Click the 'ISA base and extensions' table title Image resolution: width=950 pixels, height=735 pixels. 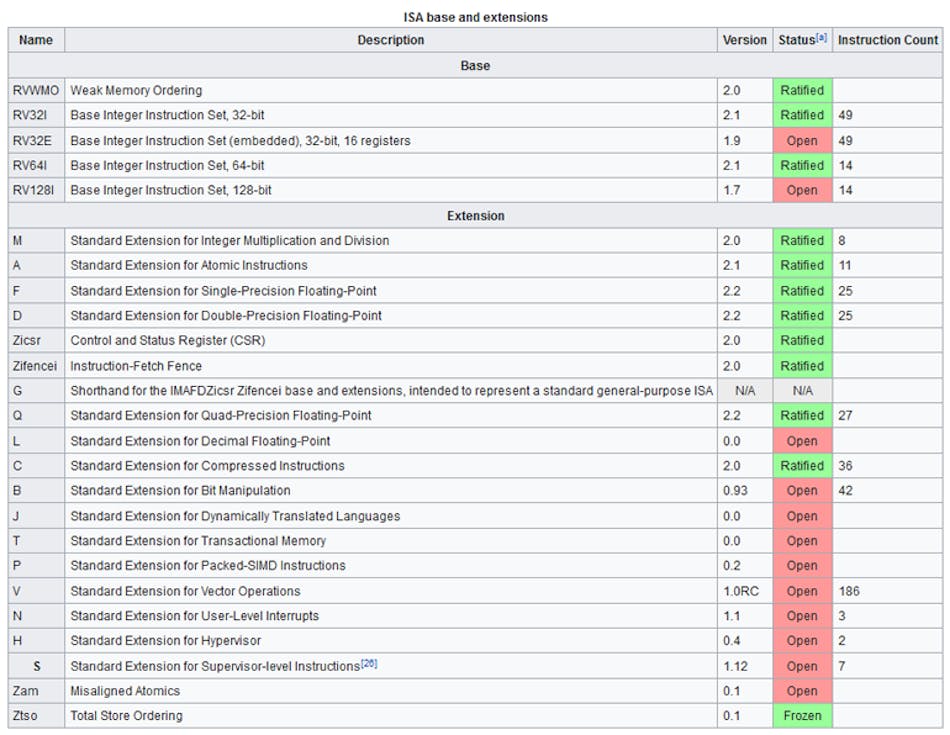pos(475,17)
